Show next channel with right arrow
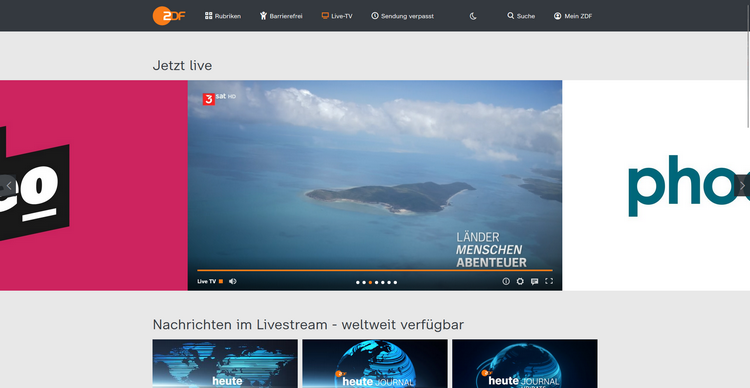Image resolution: width=750 pixels, height=388 pixels. click(x=742, y=185)
